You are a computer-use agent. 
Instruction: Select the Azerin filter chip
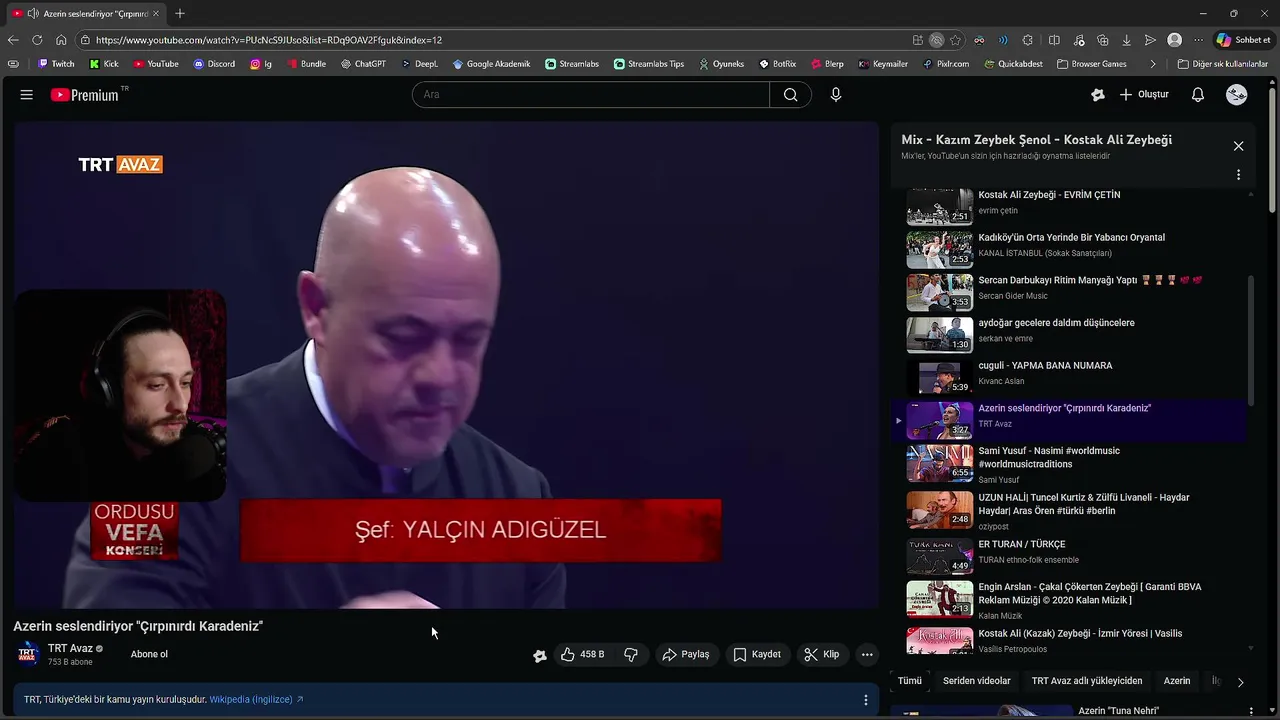(1177, 681)
